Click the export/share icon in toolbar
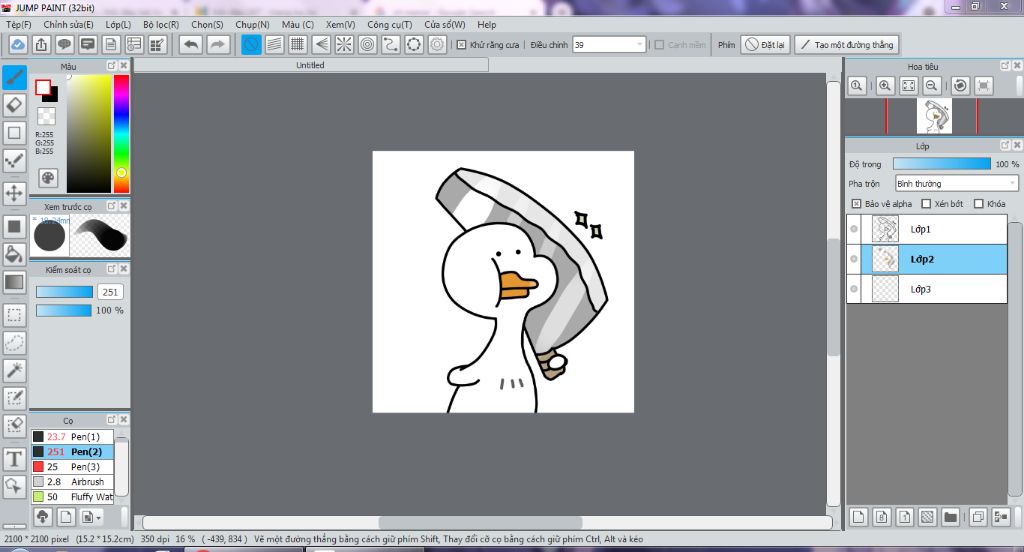This screenshot has height=552, width=1024. pos(41,44)
